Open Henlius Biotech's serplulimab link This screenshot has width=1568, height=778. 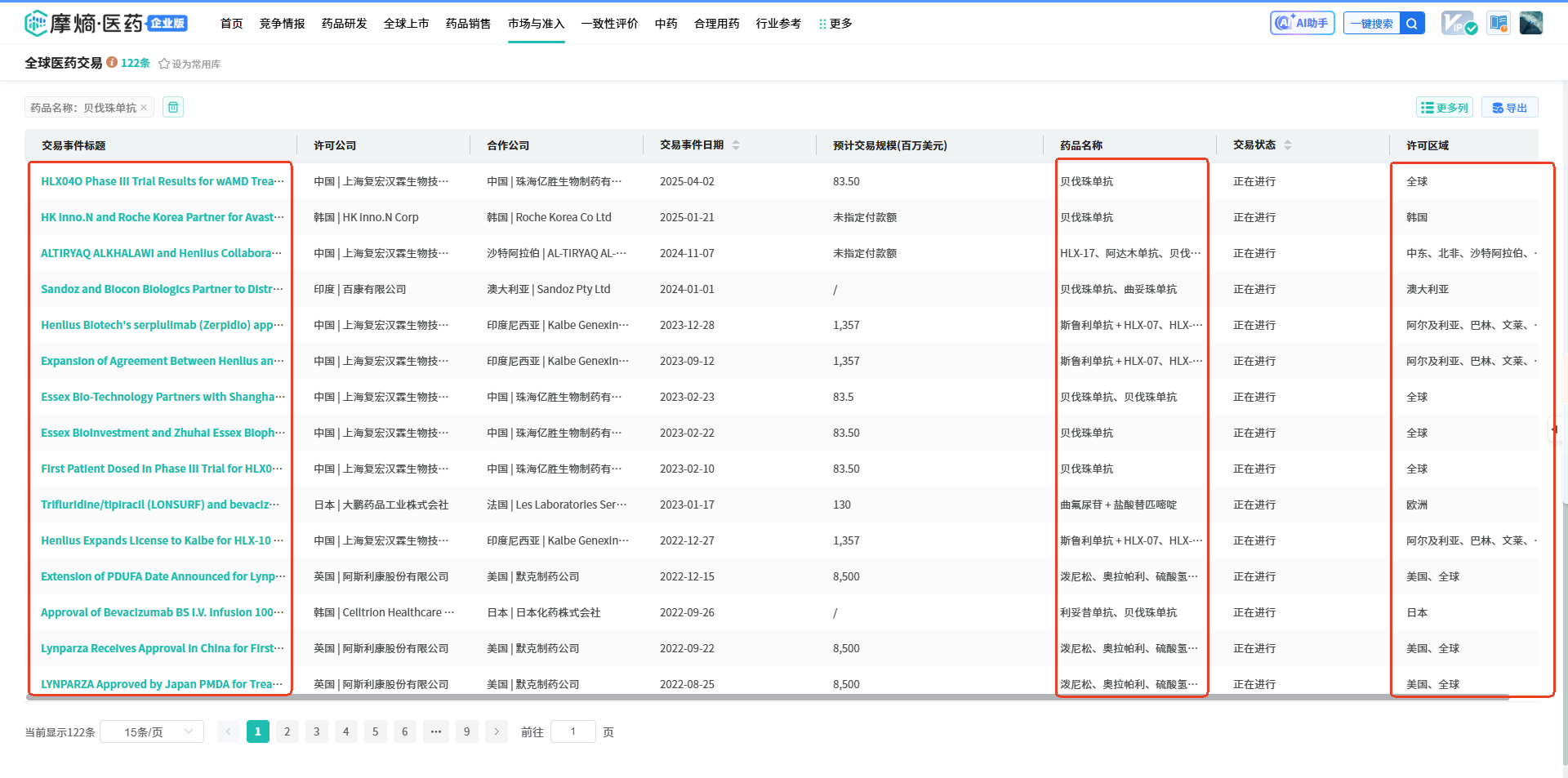click(x=163, y=325)
